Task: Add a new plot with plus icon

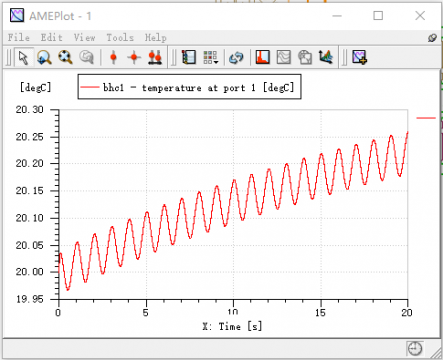Action: 360,58
